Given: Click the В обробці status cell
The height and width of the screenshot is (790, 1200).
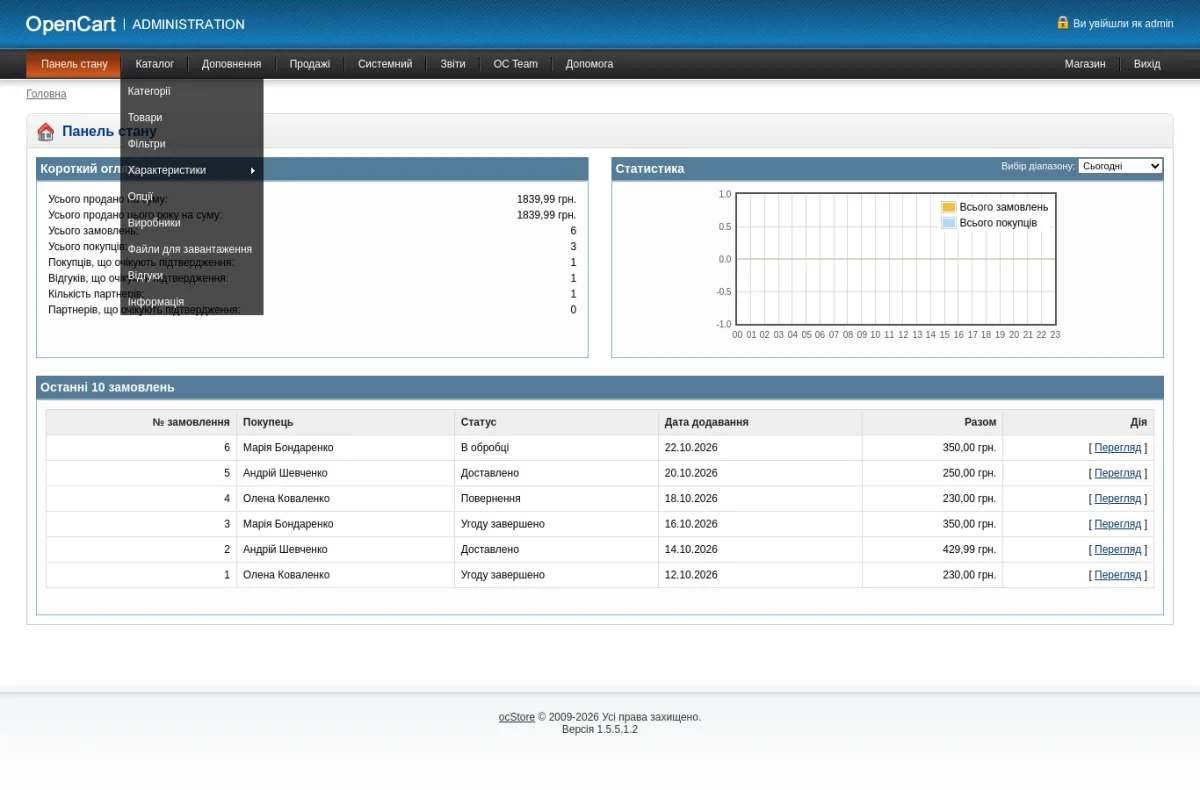Looking at the screenshot, I should point(556,448).
